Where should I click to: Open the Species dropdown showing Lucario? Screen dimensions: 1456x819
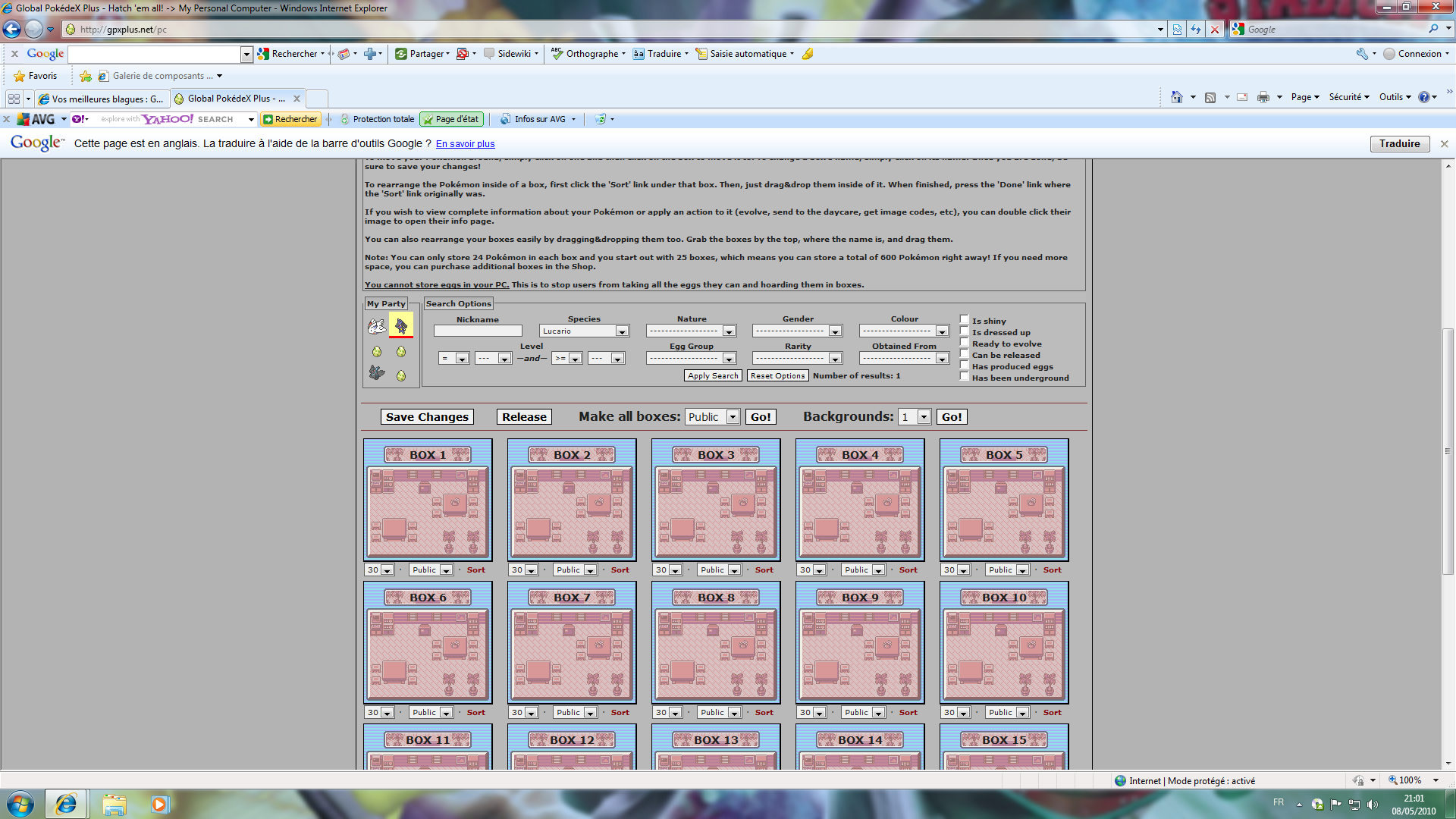coord(584,331)
